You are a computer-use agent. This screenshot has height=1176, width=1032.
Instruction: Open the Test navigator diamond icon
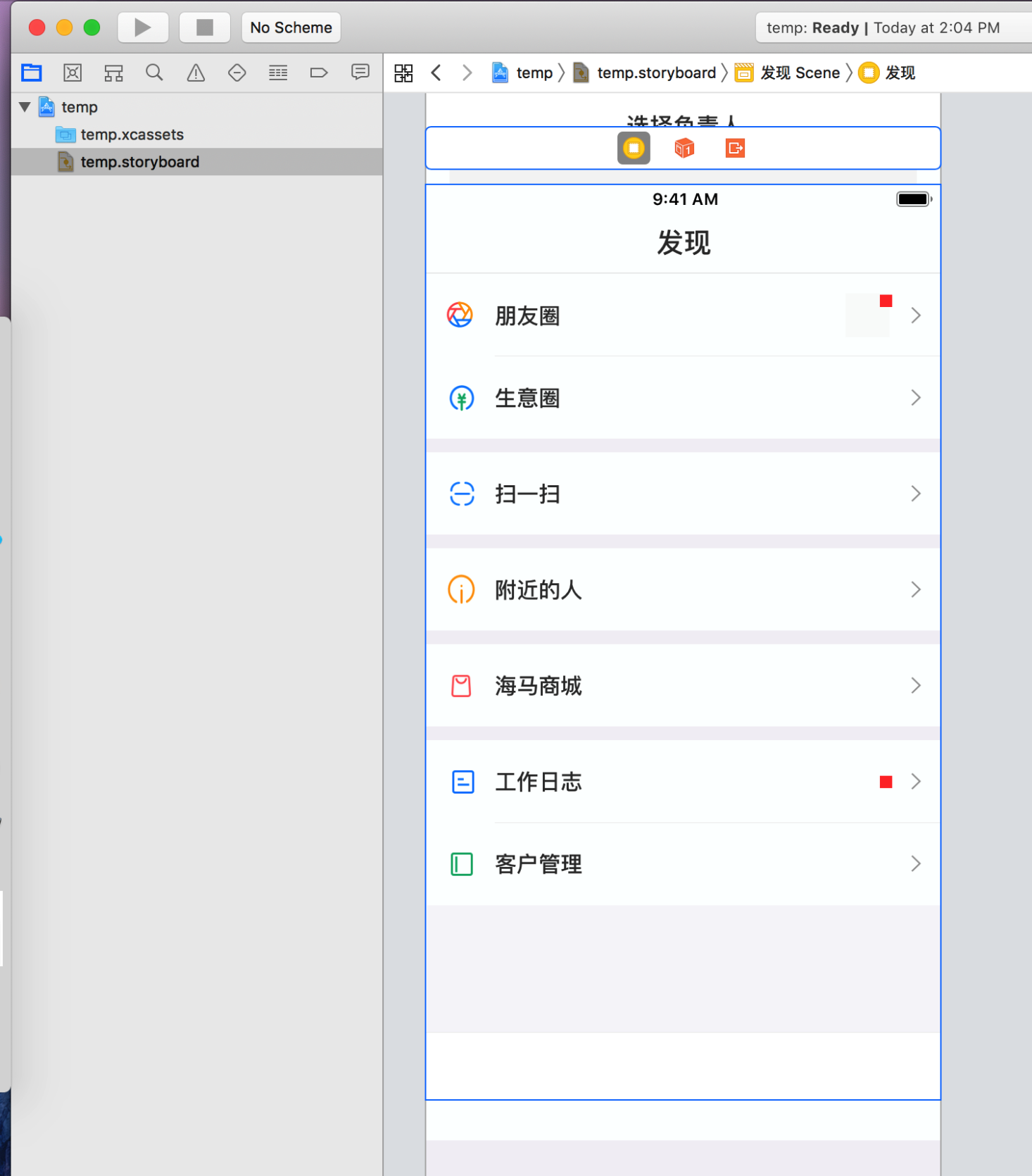[237, 73]
